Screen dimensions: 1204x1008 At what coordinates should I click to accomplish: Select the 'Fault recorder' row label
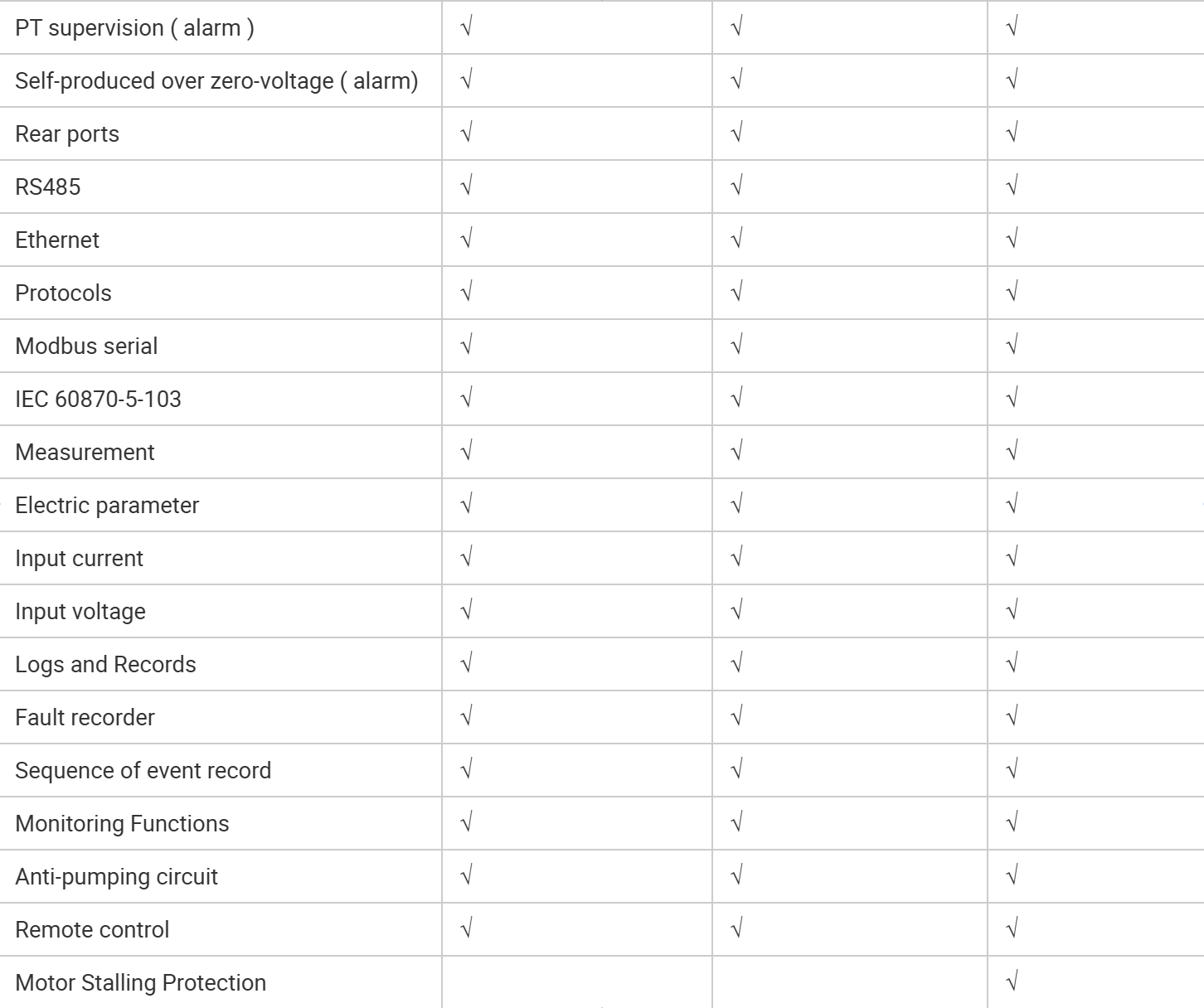coord(85,718)
